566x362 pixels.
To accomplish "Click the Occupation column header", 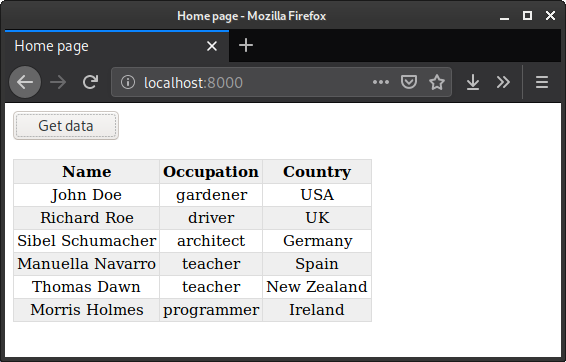I will pyautogui.click(x=211, y=171).
